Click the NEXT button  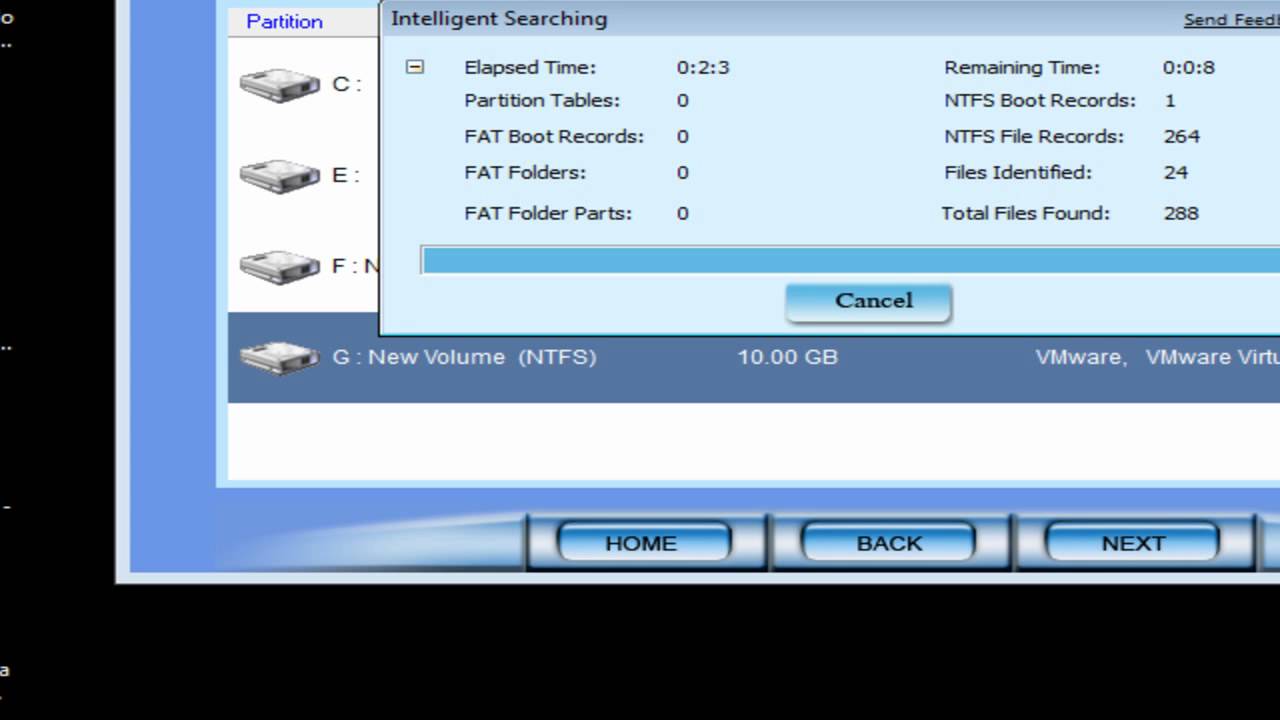1132,543
